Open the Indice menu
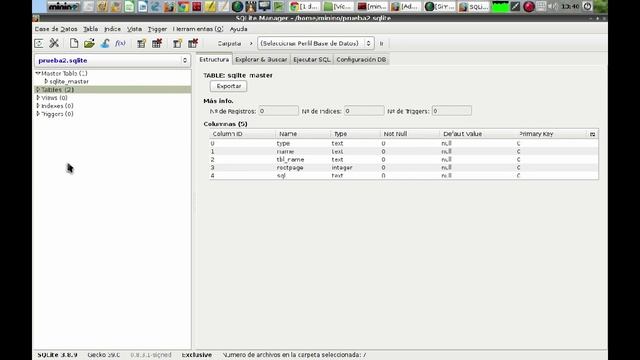Image resolution: width=640 pixels, height=360 pixels. click(x=112, y=29)
